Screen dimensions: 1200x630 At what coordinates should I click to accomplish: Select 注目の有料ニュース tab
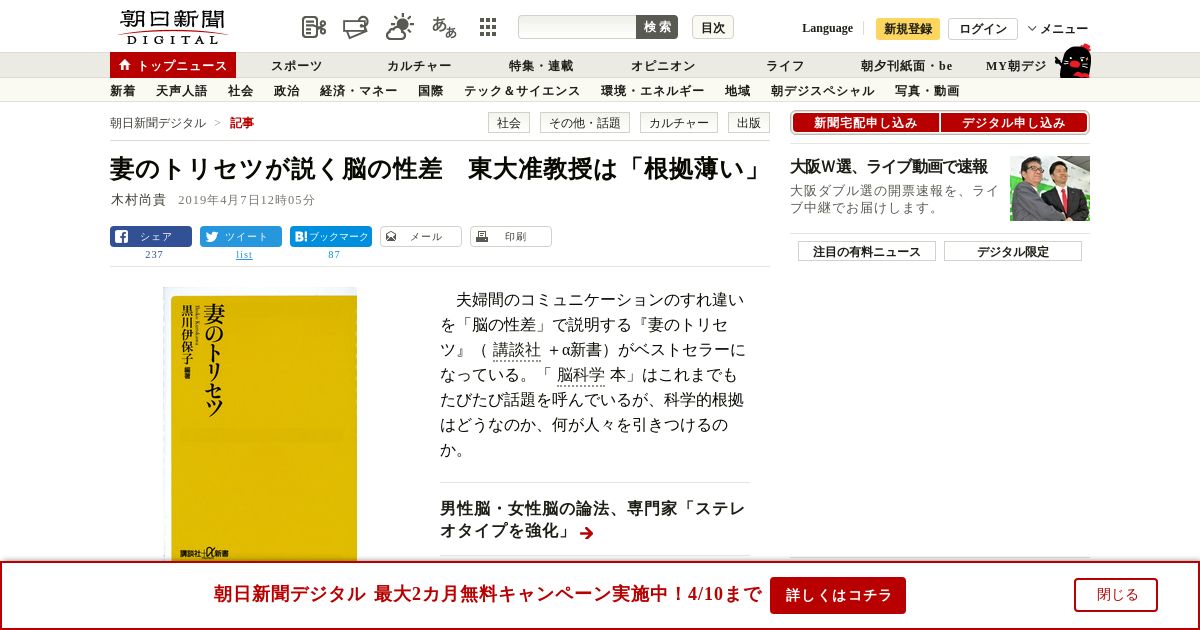pyautogui.click(x=867, y=251)
